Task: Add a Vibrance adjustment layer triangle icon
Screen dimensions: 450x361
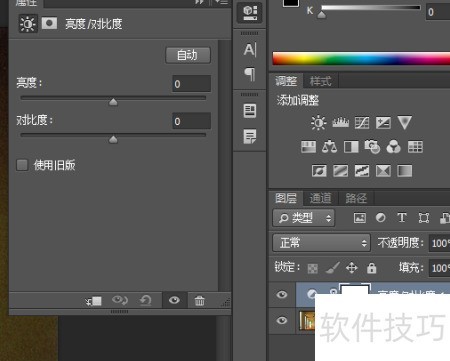Action: click(x=405, y=123)
